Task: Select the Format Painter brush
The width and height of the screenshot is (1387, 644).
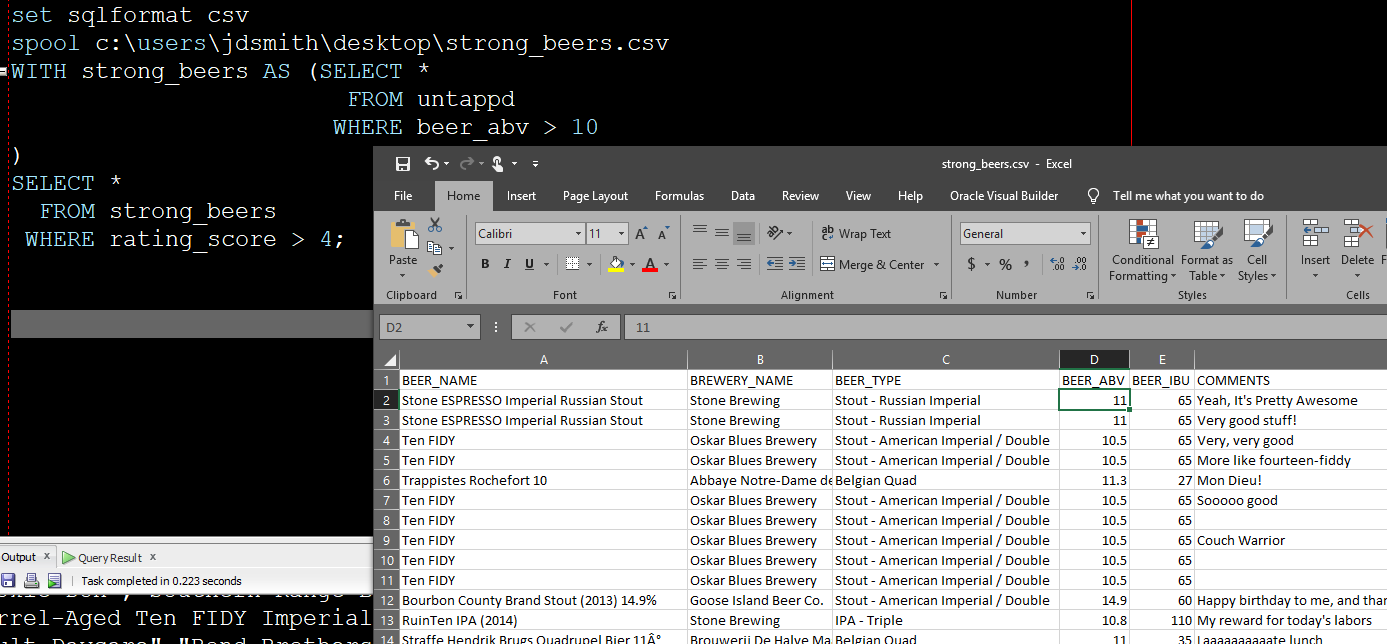Action: (434, 270)
